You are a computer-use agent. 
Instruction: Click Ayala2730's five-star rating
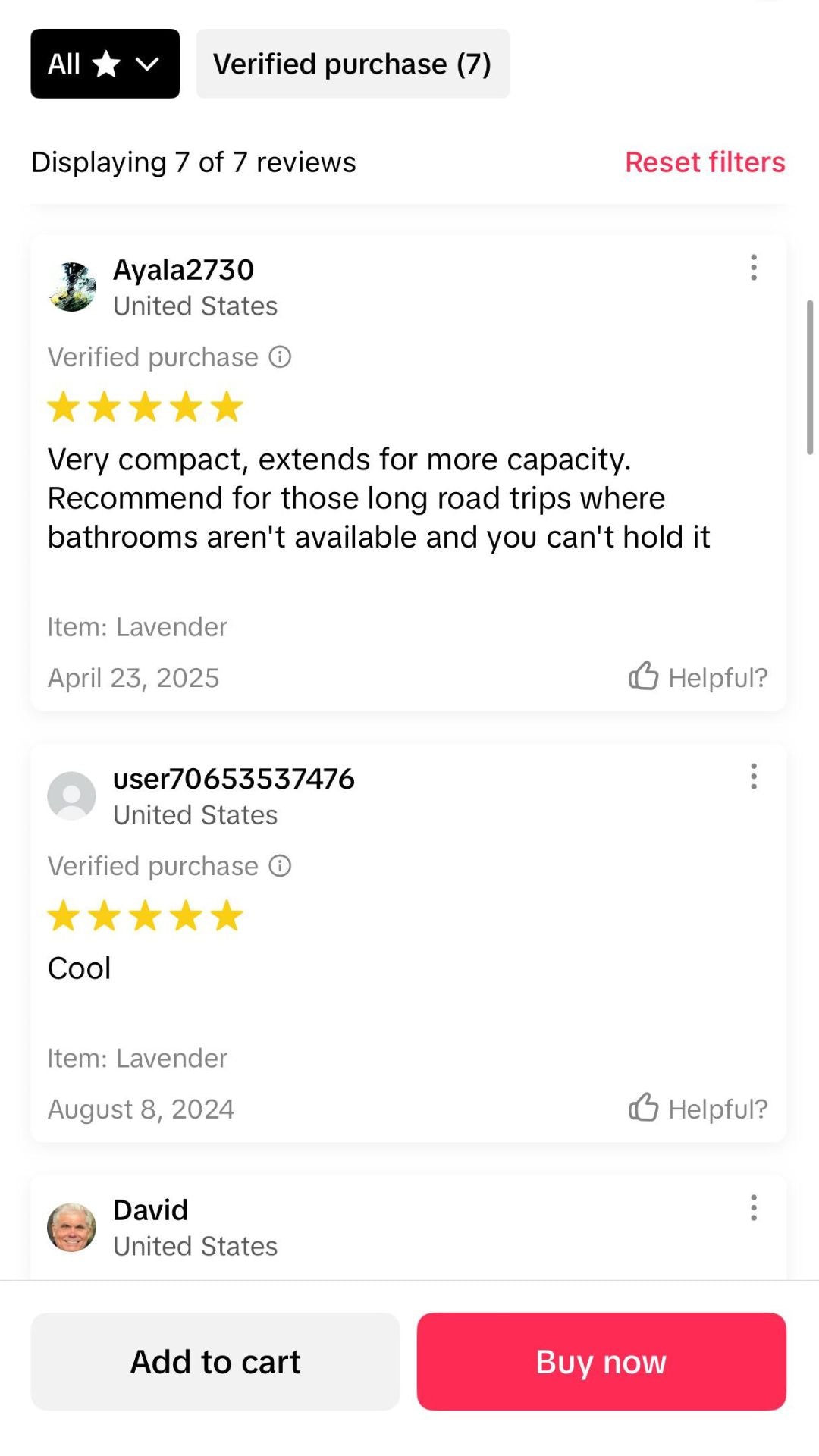(x=145, y=407)
